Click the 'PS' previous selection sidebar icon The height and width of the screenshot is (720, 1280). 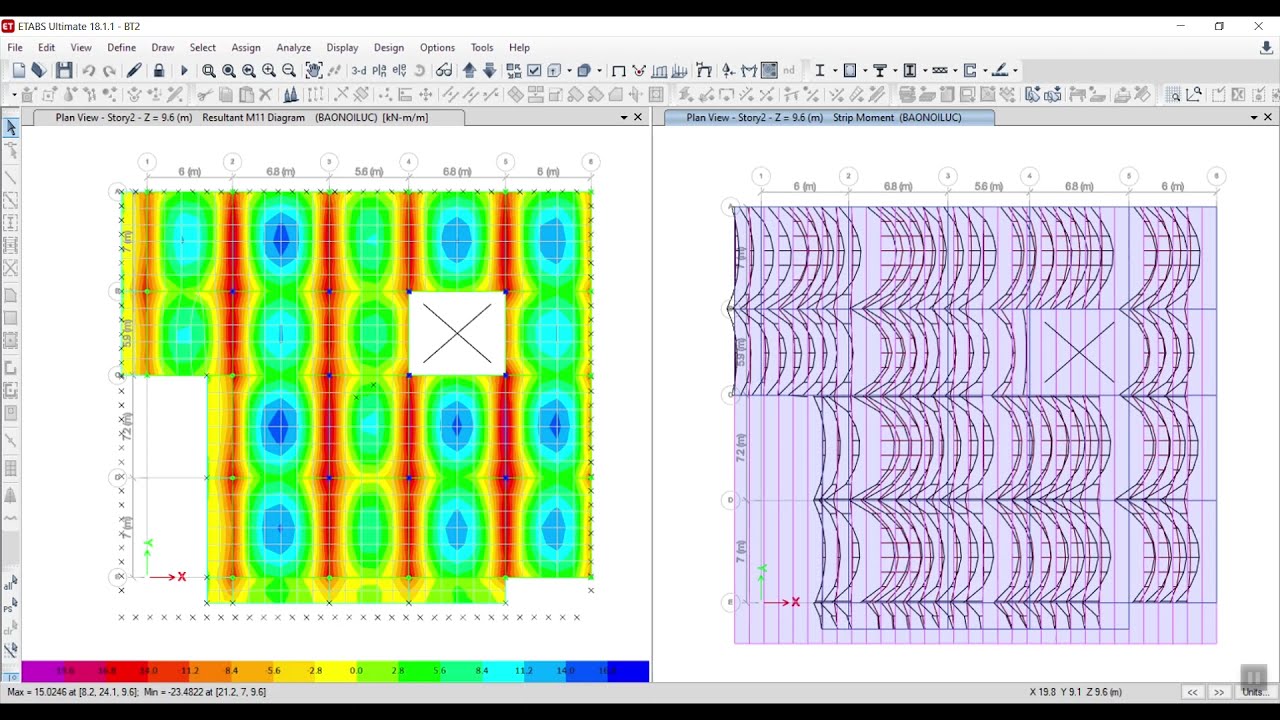pos(11,606)
